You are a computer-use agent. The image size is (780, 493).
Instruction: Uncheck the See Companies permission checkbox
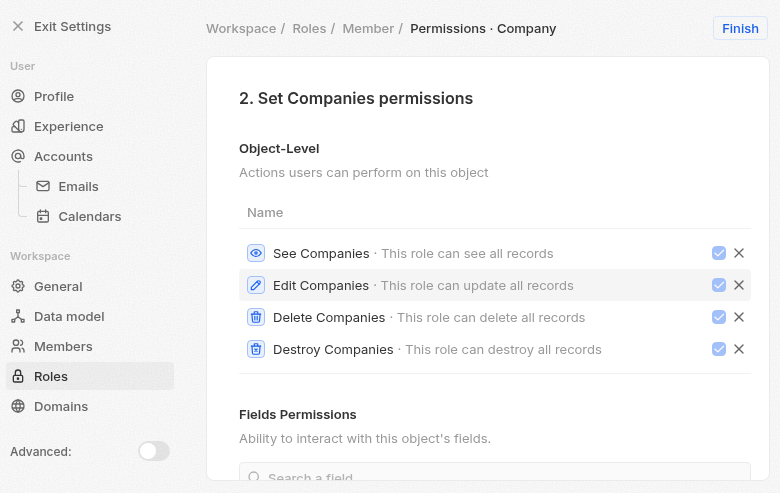click(x=719, y=253)
